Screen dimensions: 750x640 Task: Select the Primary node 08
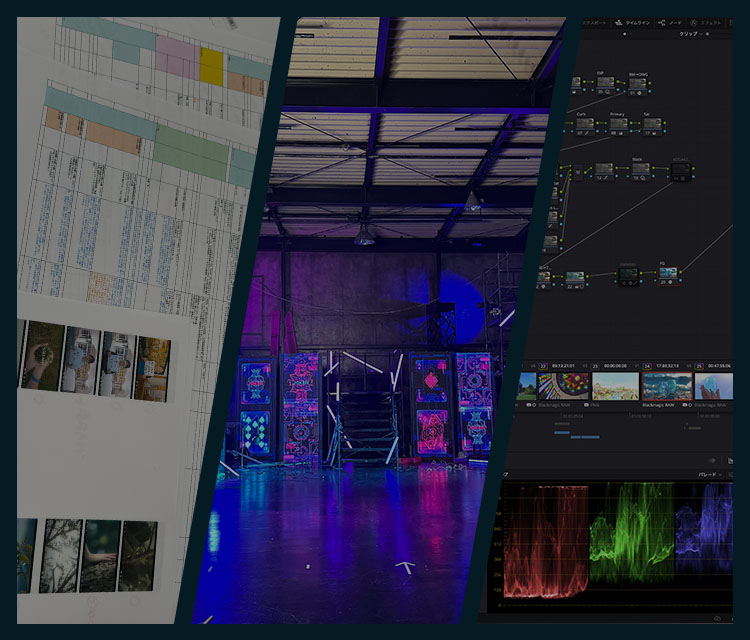tap(618, 125)
